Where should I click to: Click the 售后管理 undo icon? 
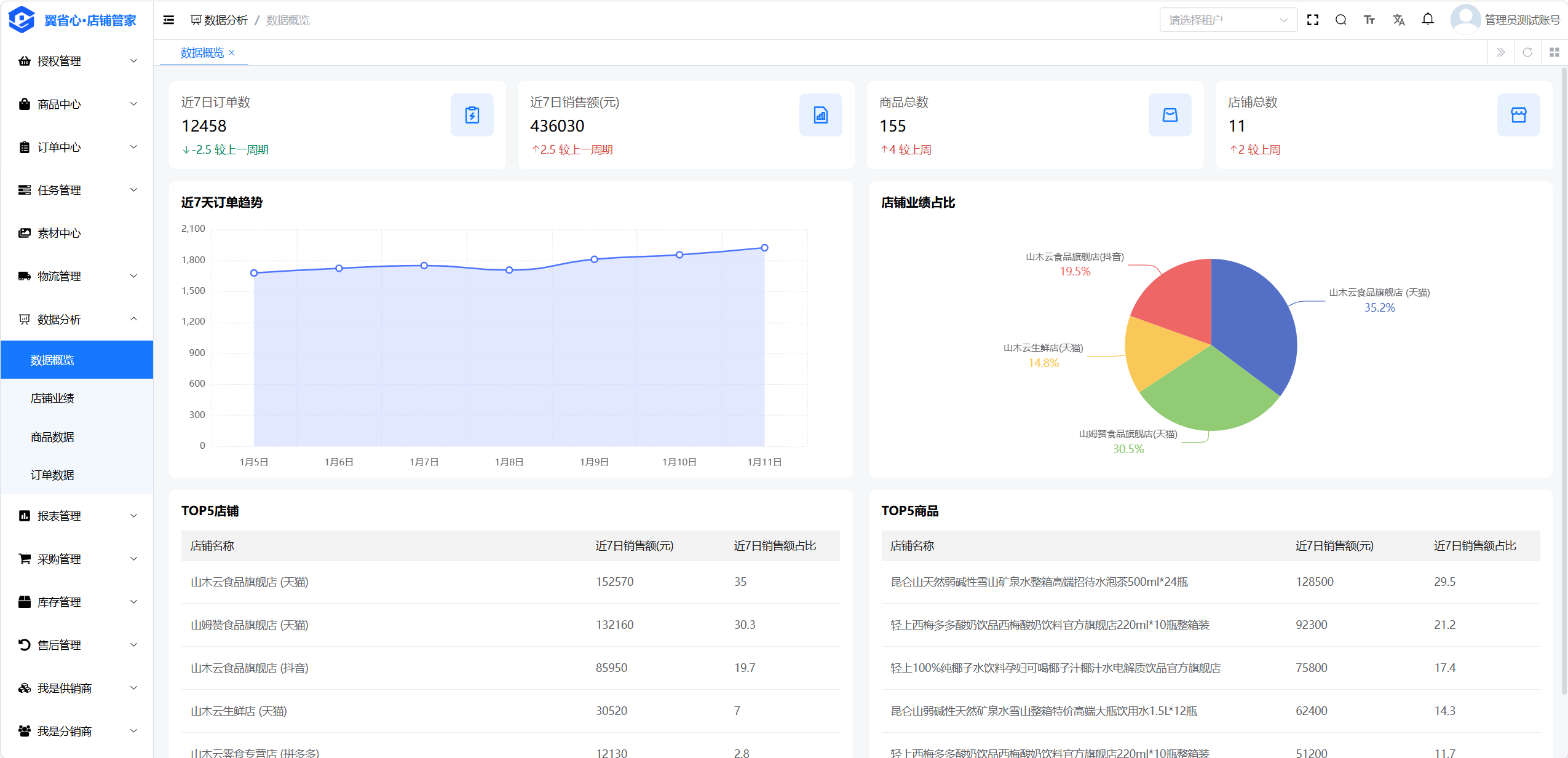25,645
